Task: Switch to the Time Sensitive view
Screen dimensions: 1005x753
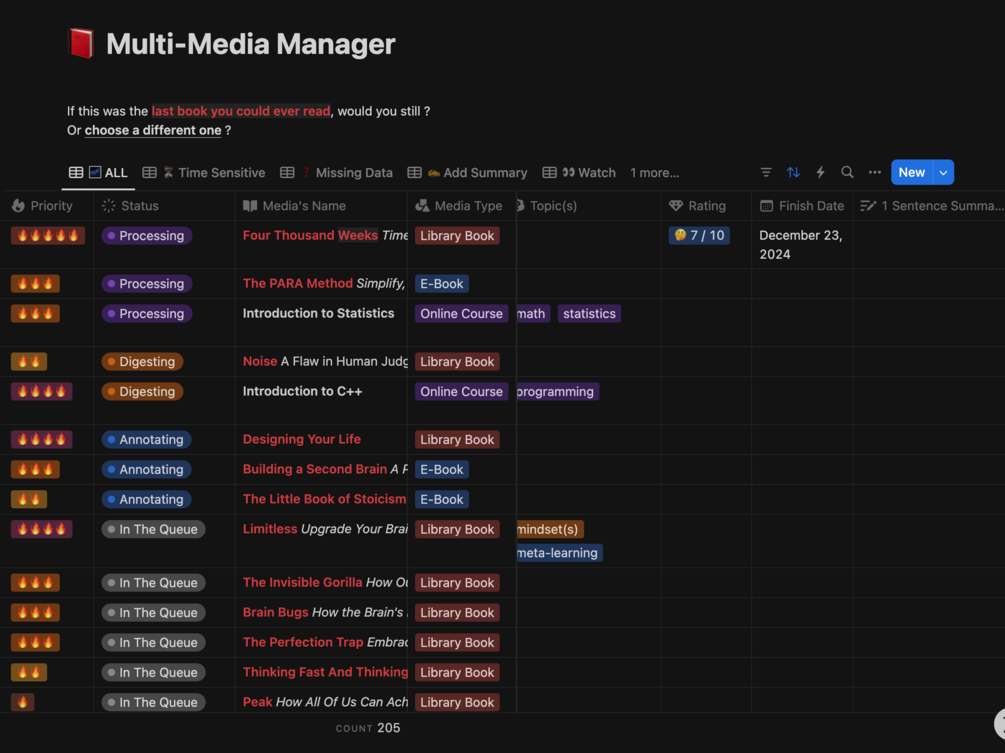Action: 204,172
